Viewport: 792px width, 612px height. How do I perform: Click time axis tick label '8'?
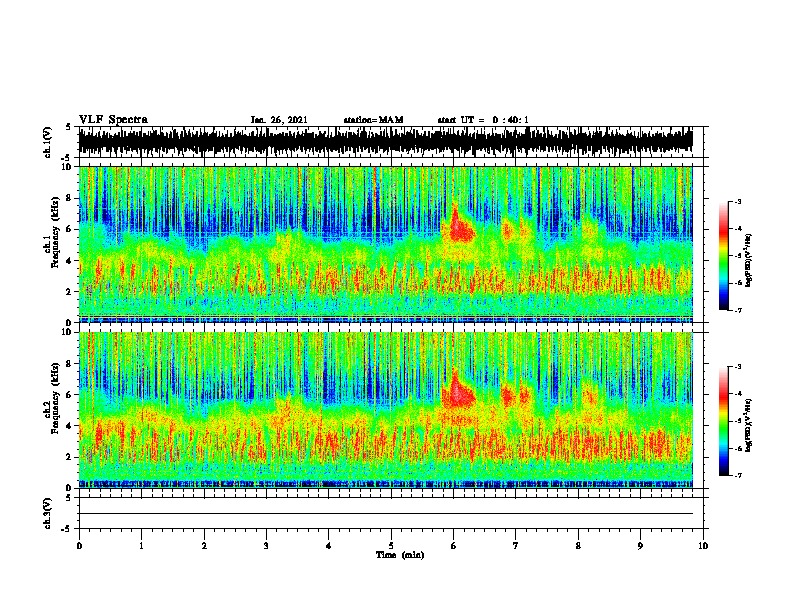tap(578, 546)
